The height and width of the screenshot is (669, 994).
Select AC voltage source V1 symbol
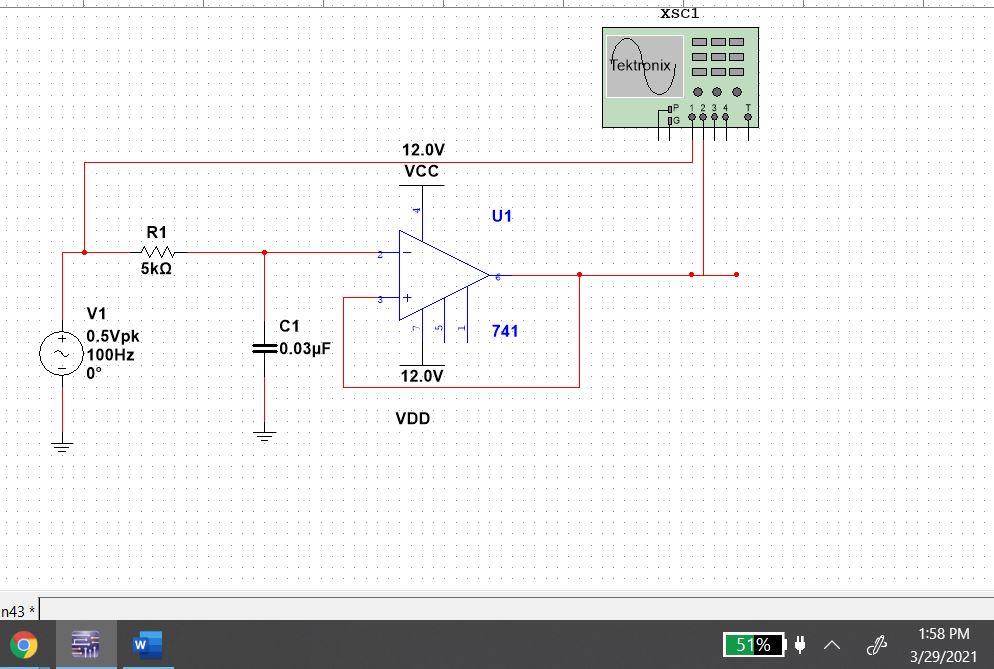point(61,353)
